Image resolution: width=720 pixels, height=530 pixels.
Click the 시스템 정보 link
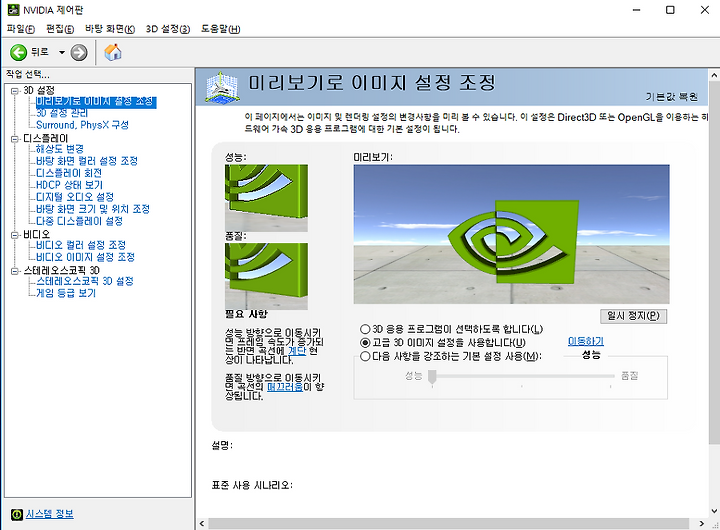[50, 514]
